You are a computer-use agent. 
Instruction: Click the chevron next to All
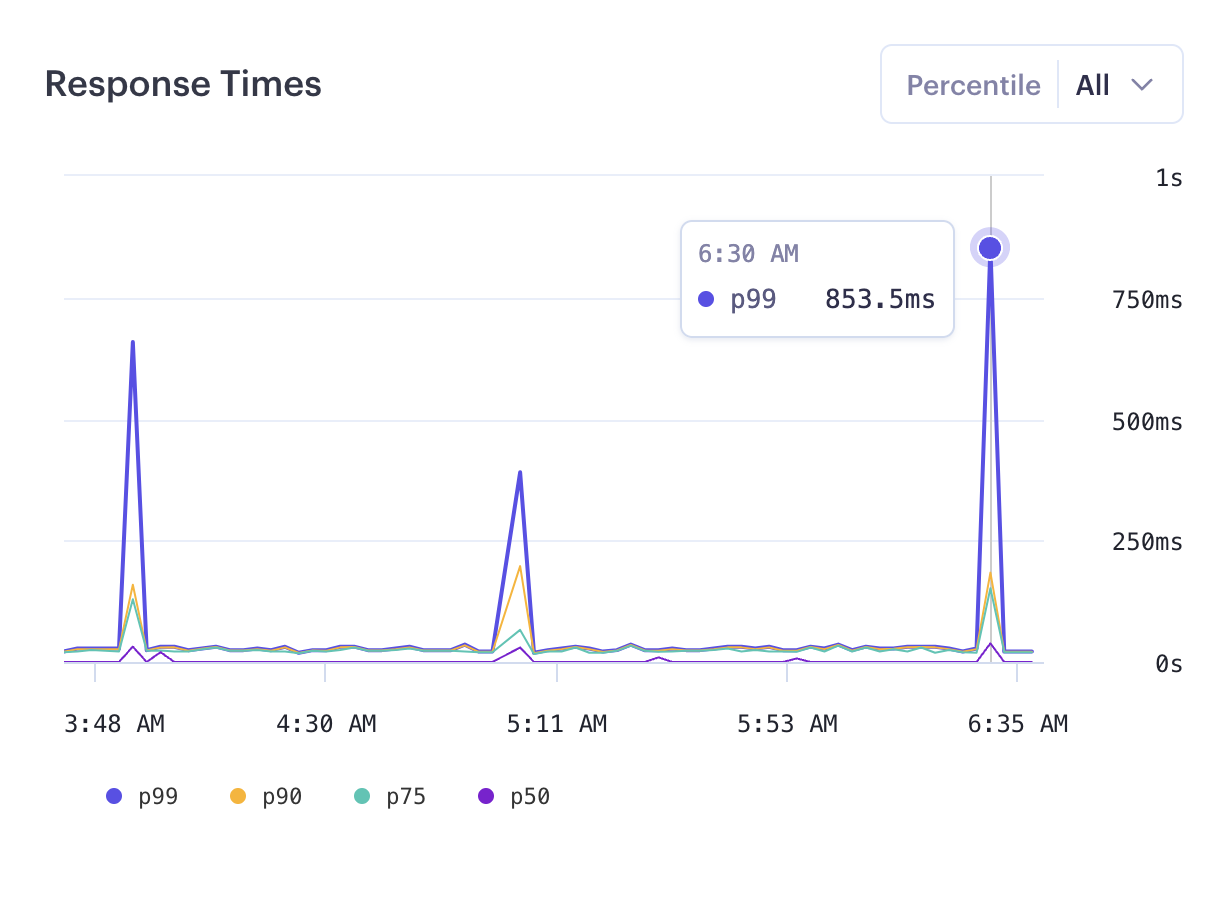(1144, 85)
